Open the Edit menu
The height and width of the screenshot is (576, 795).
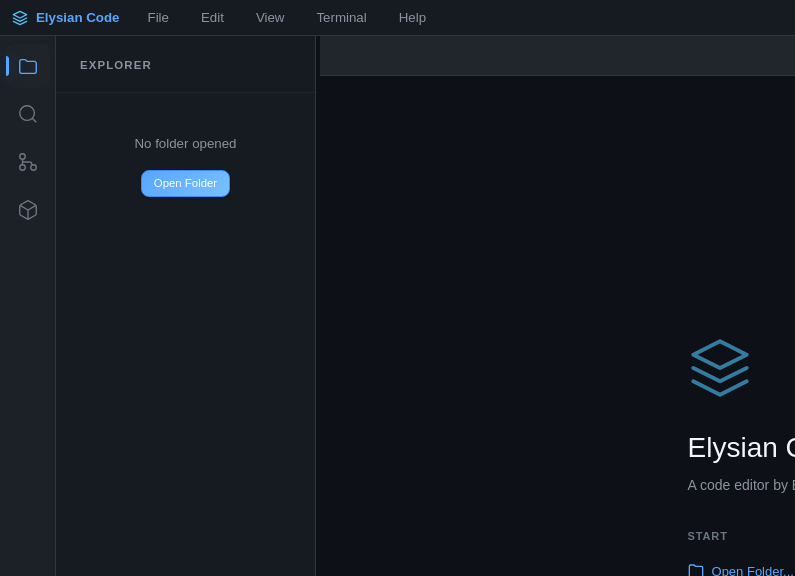pyautogui.click(x=212, y=18)
